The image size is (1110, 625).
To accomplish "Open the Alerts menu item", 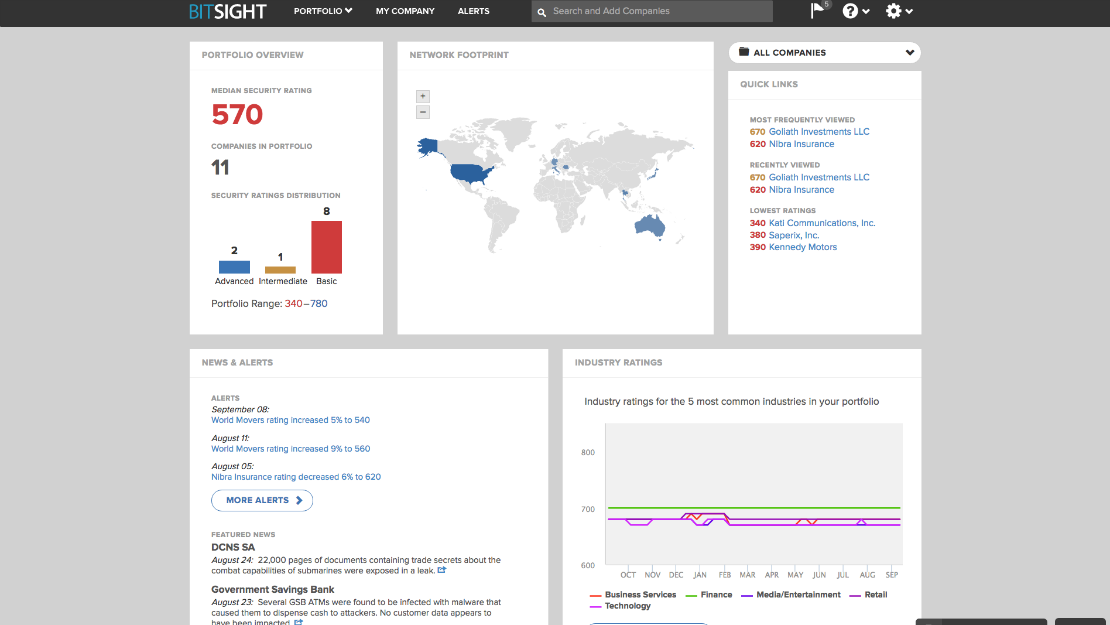I will (x=474, y=11).
